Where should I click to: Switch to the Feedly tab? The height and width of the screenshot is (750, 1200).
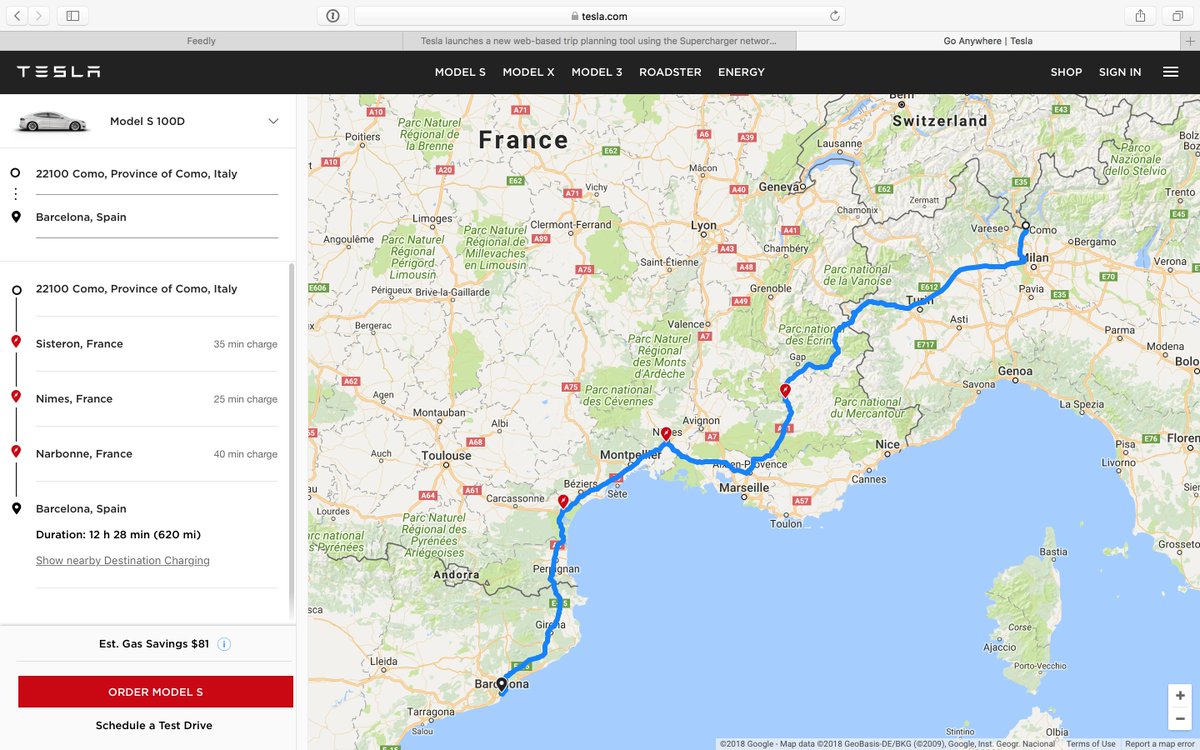click(x=201, y=41)
